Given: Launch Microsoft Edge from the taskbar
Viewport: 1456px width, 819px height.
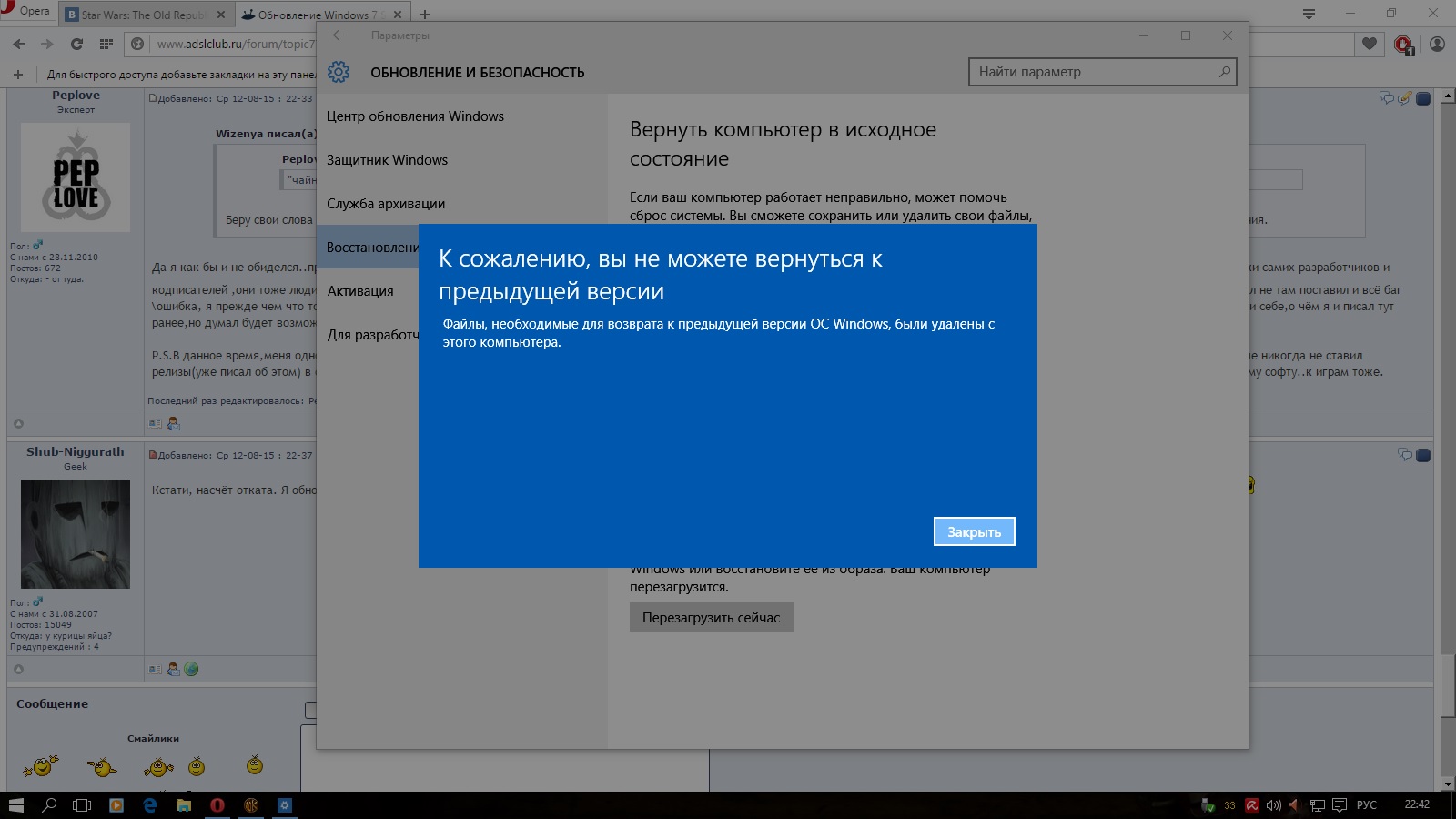Looking at the screenshot, I should point(150,805).
